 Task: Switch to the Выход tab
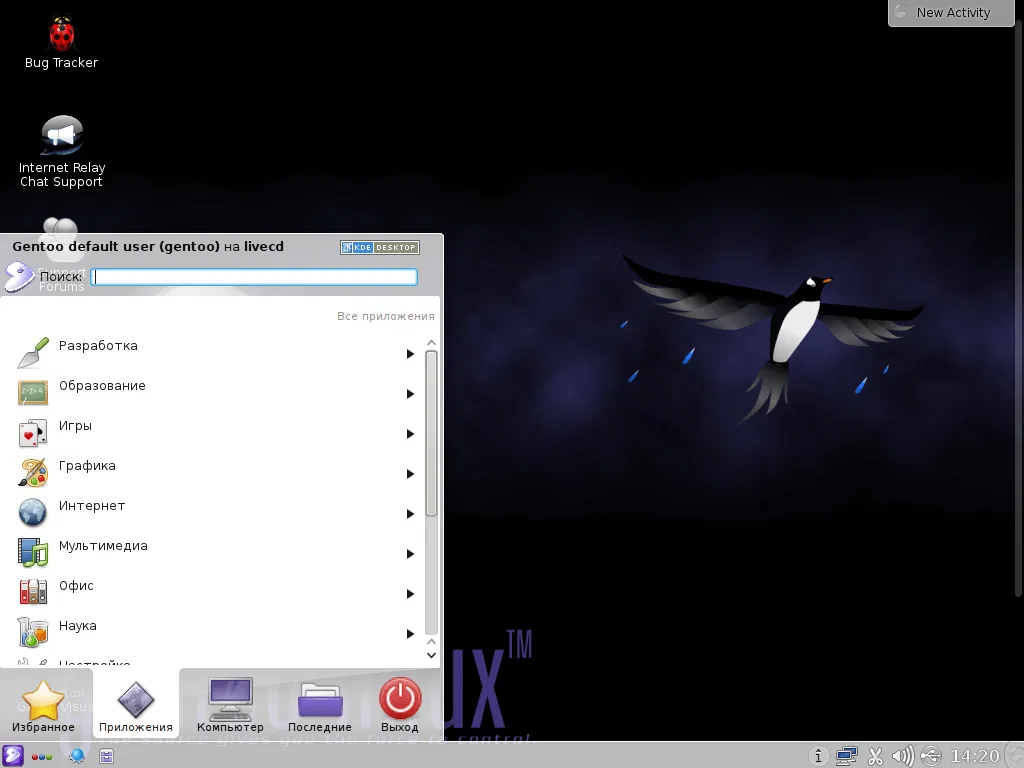400,705
